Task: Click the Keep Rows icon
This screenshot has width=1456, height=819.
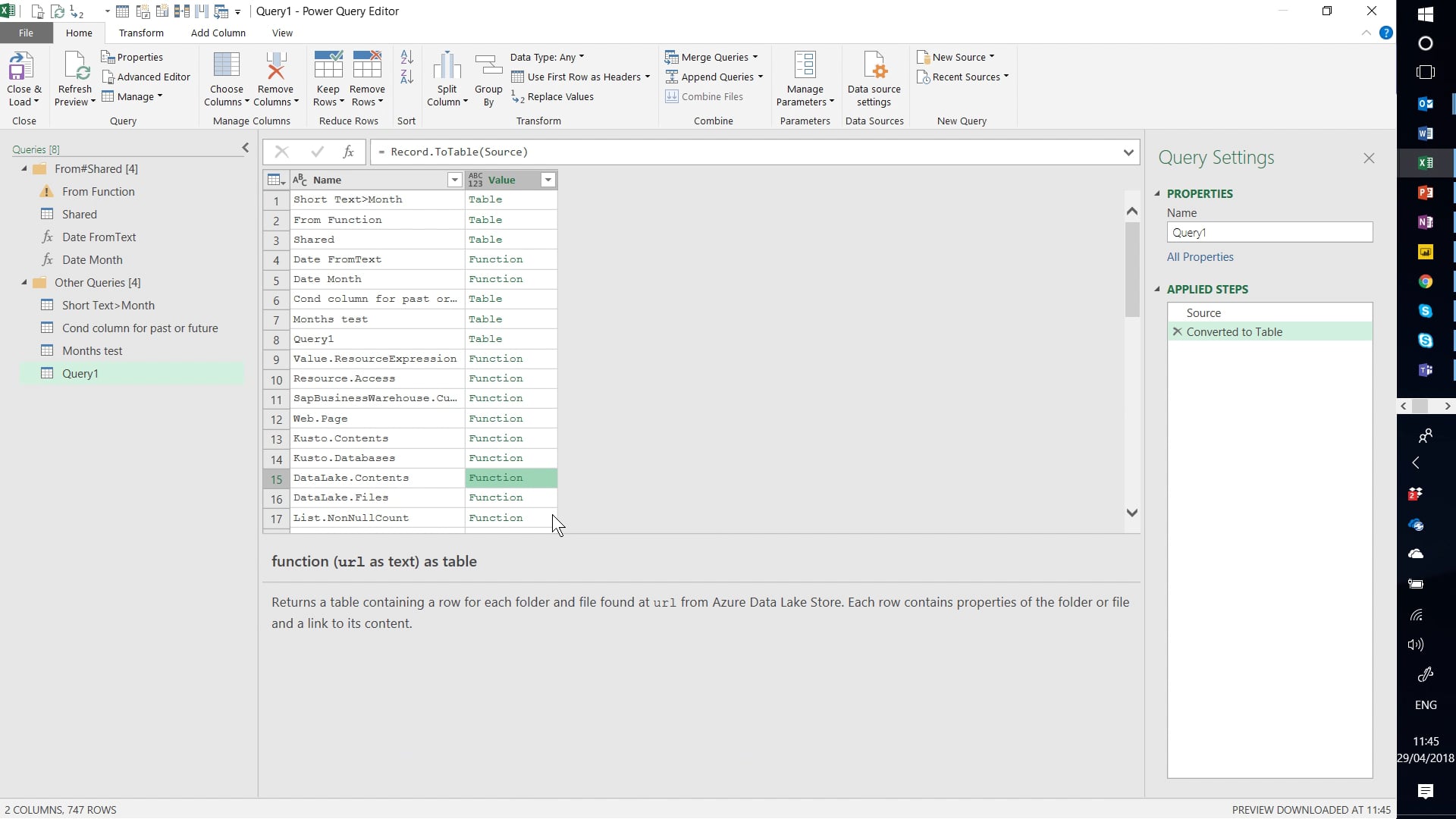Action: pyautogui.click(x=328, y=65)
